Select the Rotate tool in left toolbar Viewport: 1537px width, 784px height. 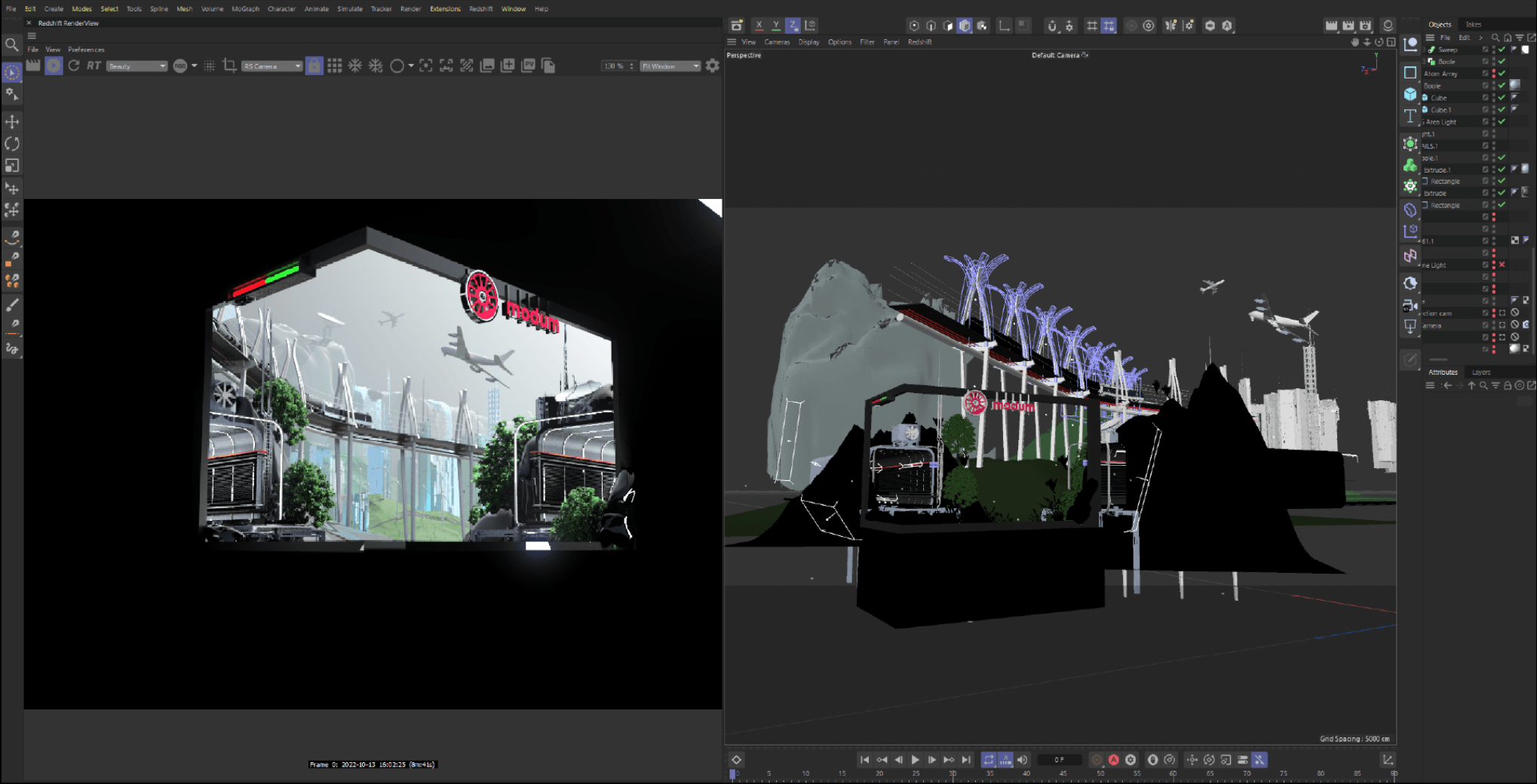[x=12, y=144]
